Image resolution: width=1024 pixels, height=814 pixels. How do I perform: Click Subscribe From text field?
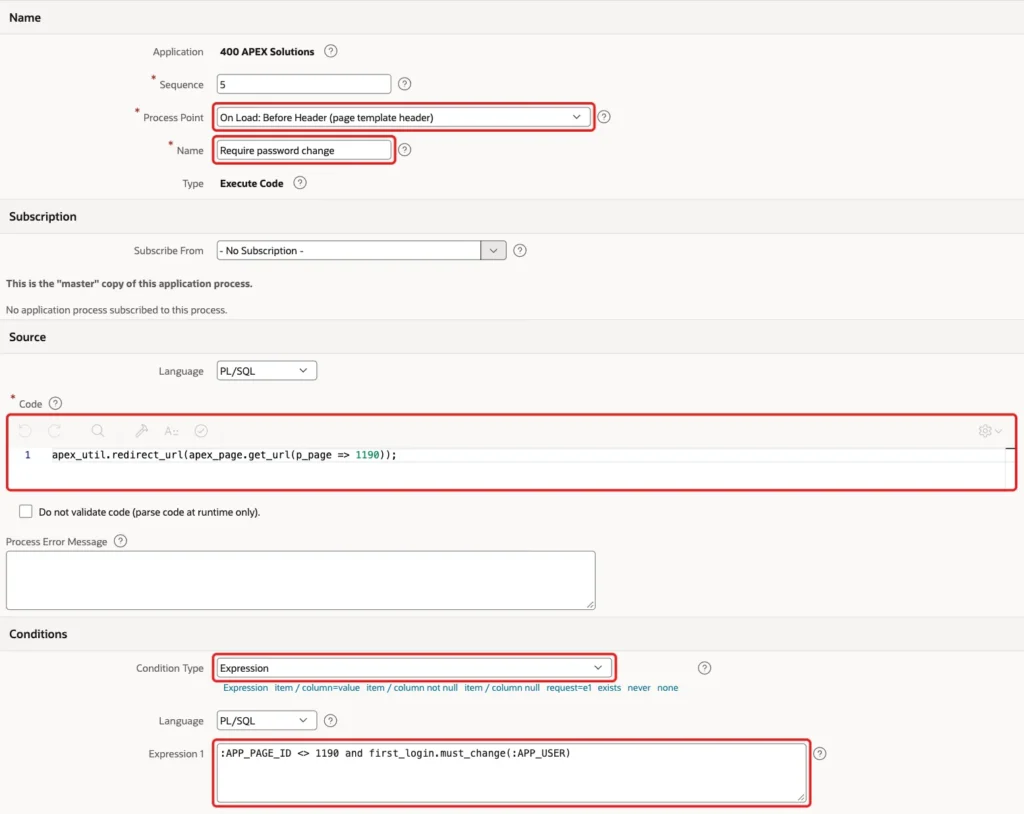(349, 250)
